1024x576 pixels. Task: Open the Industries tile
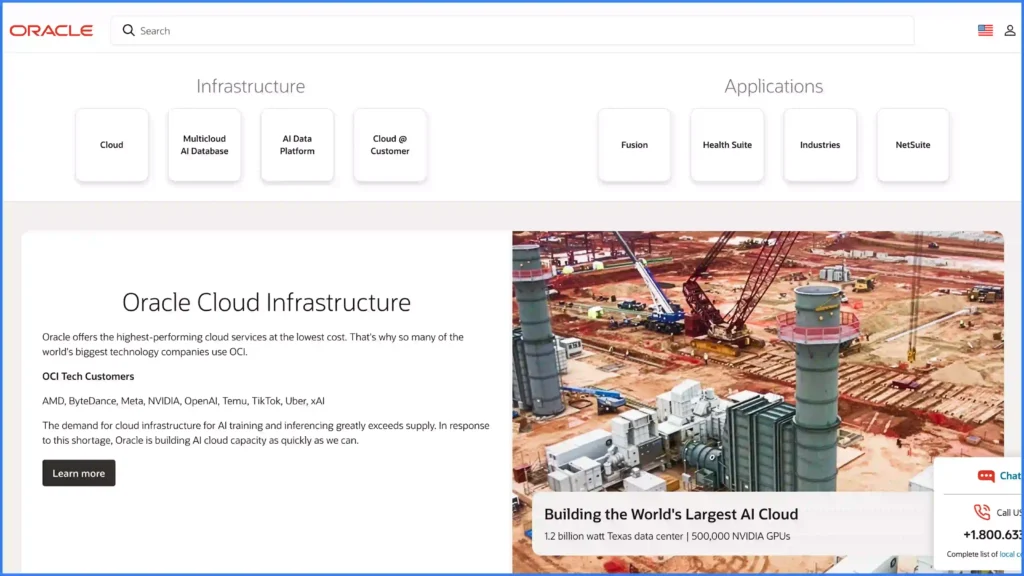[x=820, y=145]
